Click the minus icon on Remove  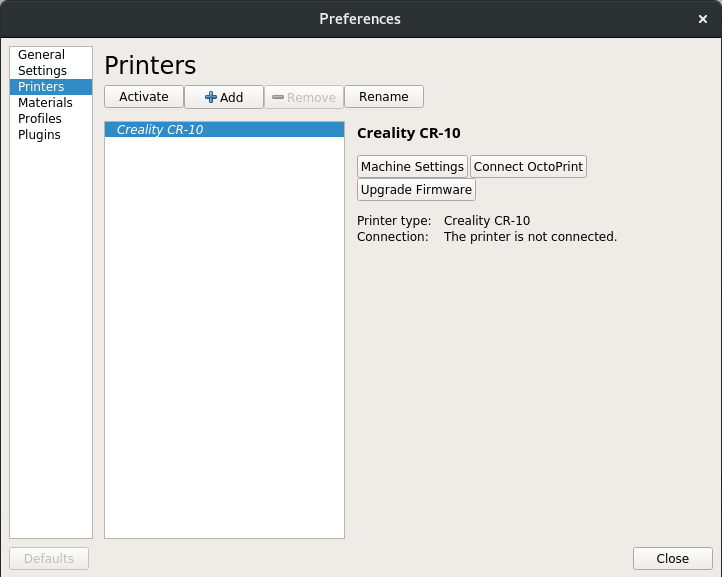tap(278, 97)
